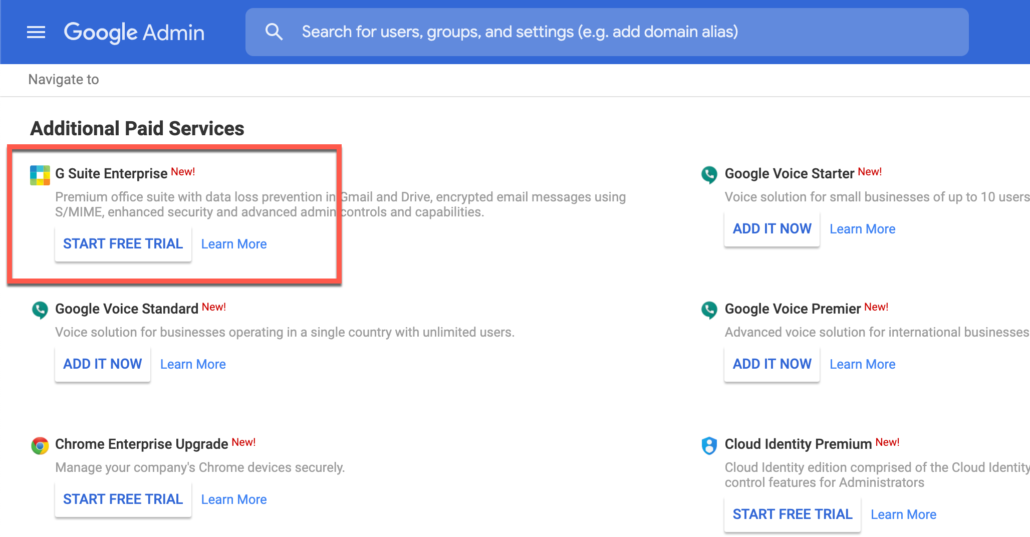Open Learn More for Cloud Identity Premium

coord(903,515)
